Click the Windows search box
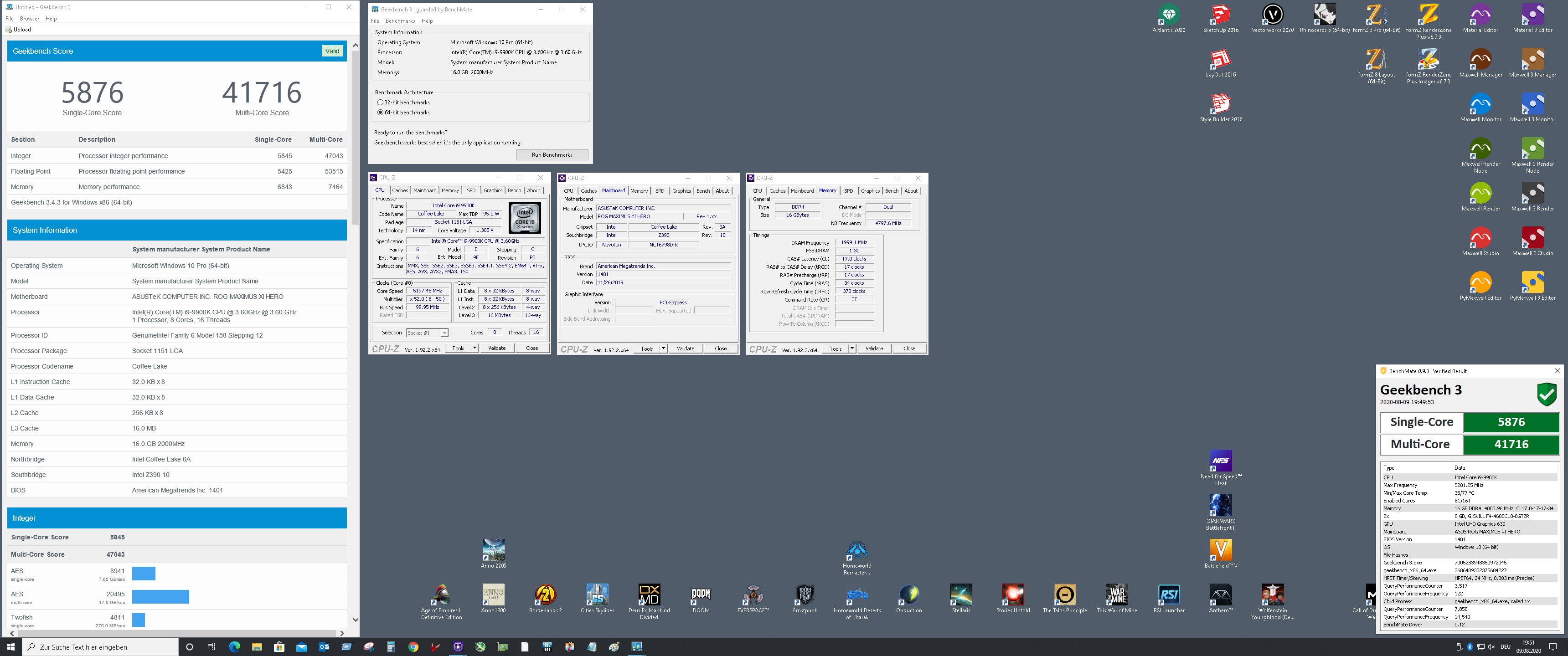Screen dimensions: 1568x656 pyautogui.click(x=100, y=646)
